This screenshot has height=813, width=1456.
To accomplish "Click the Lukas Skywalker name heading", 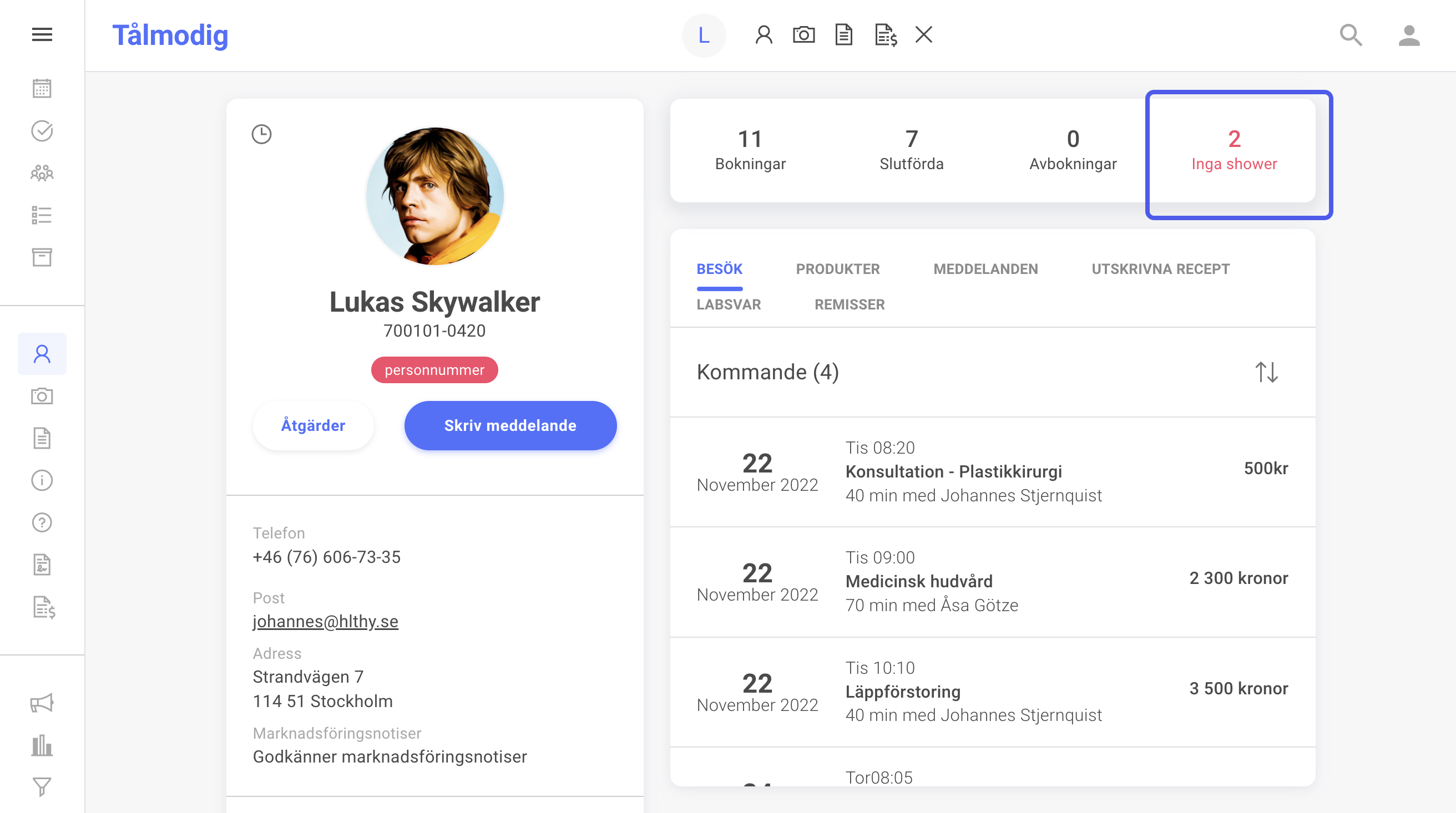I will [434, 302].
